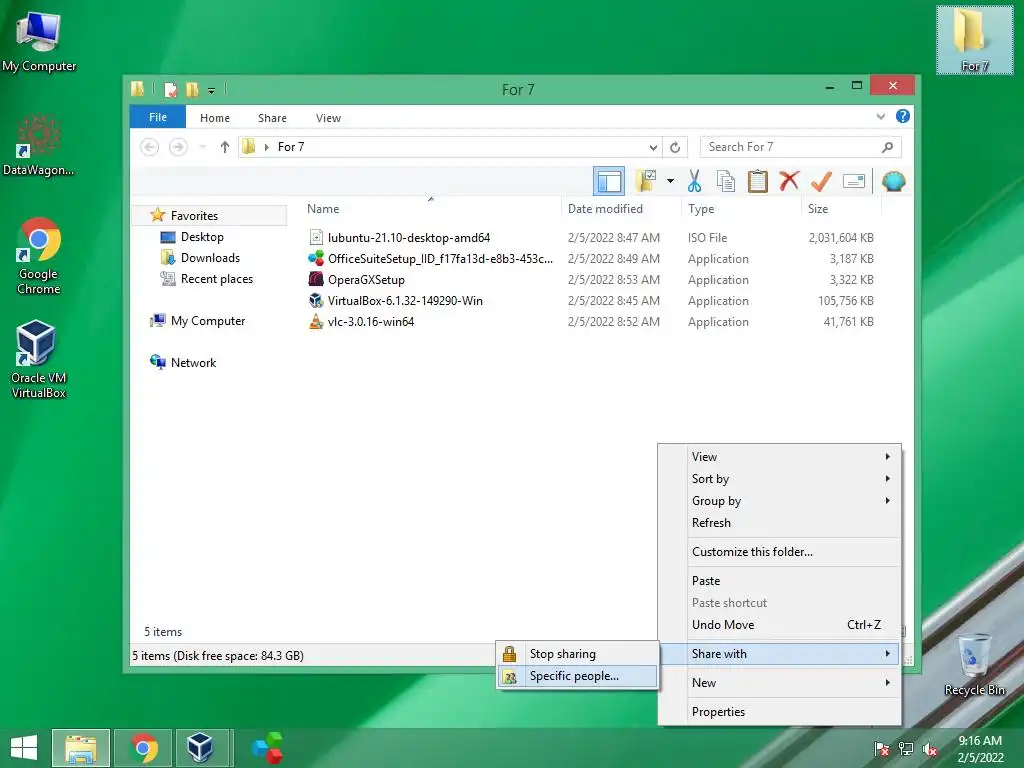Screen dimensions: 1024x768
Task: Open the Windows Start button
Action: [x=24, y=748]
